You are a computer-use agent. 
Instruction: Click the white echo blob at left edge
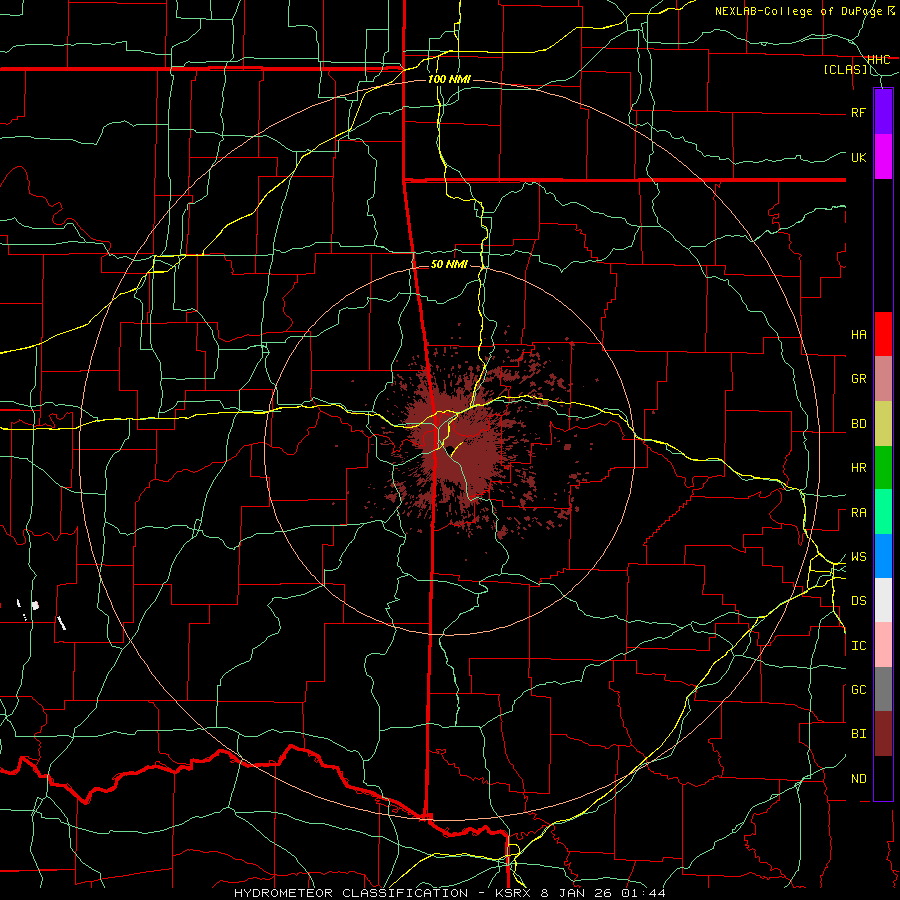coord(35,605)
